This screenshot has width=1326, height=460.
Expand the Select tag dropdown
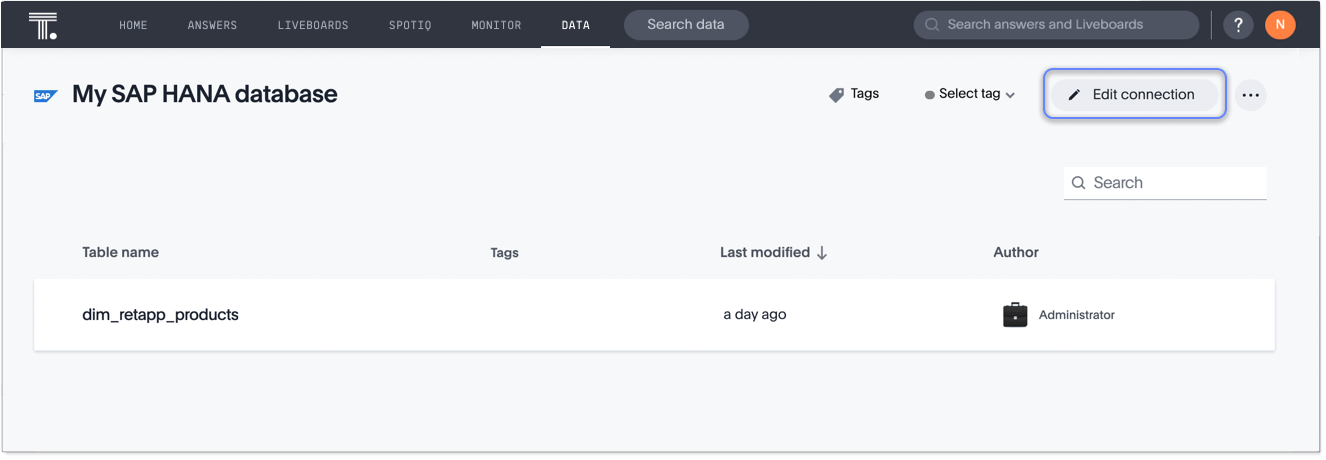tap(970, 94)
